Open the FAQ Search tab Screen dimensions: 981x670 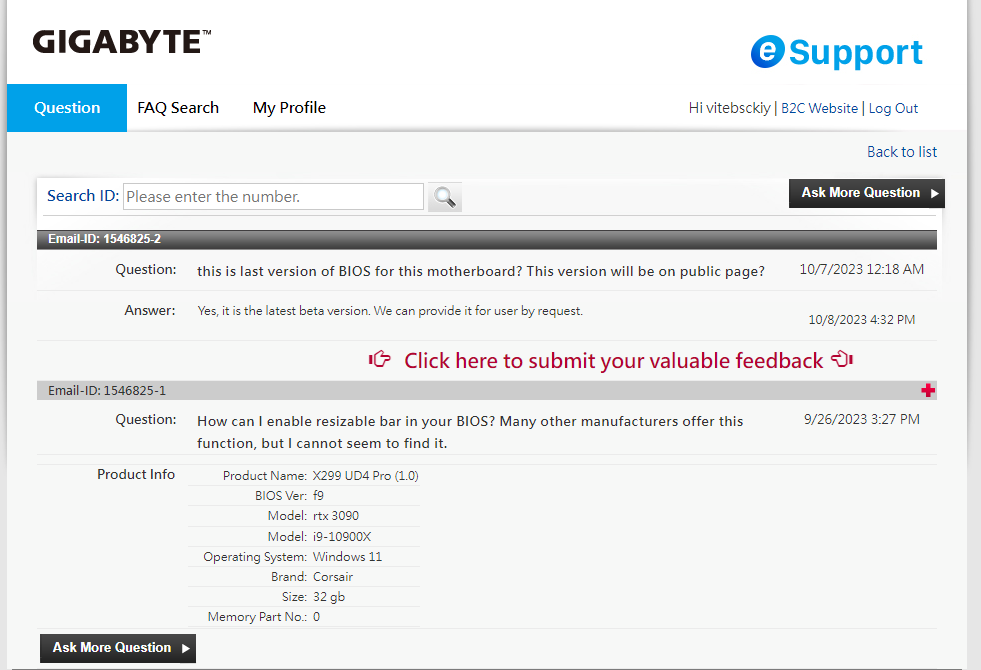[x=178, y=108]
